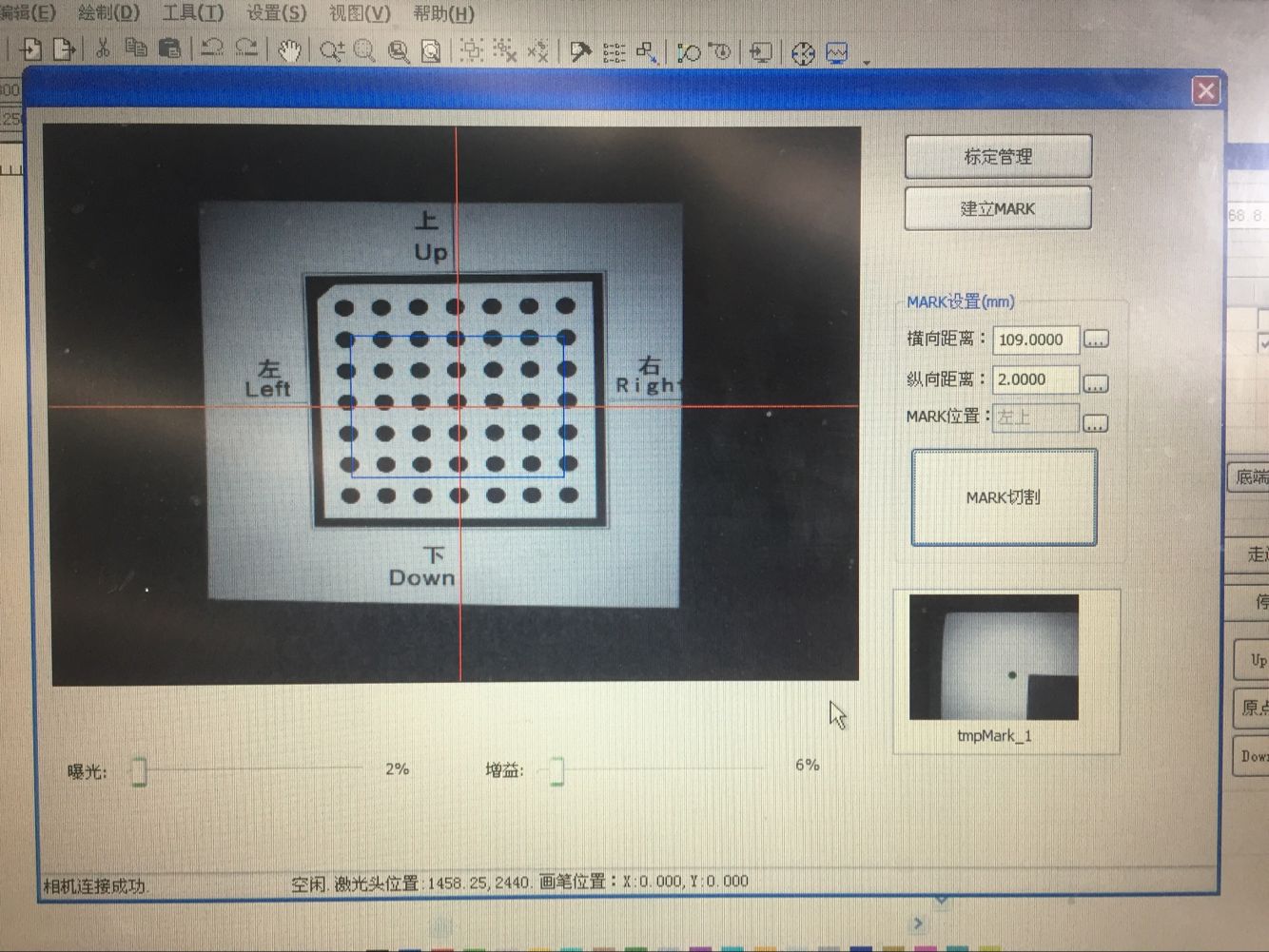Click the 曝光 exposure slider handle
Viewport: 1269px width, 952px height.
click(139, 771)
